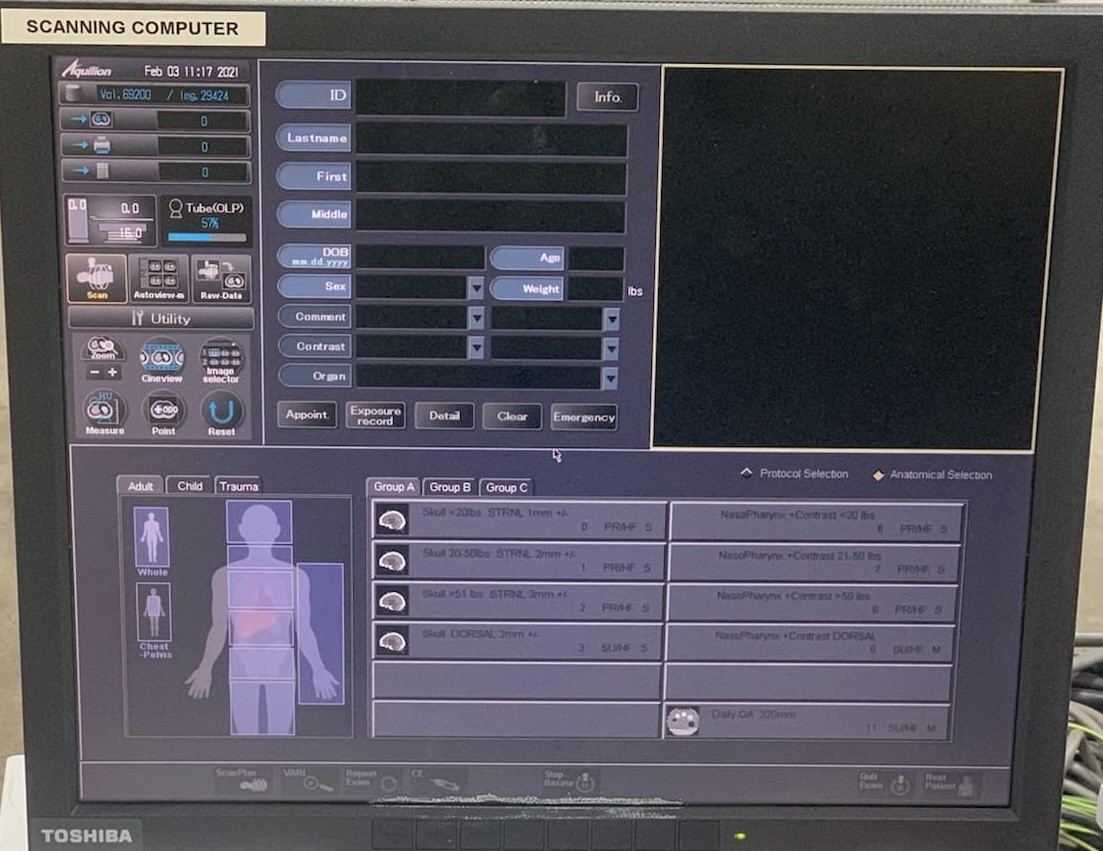Screen dimensions: 1103x851
Task: Open the Autoview-m icon
Action: coord(158,277)
